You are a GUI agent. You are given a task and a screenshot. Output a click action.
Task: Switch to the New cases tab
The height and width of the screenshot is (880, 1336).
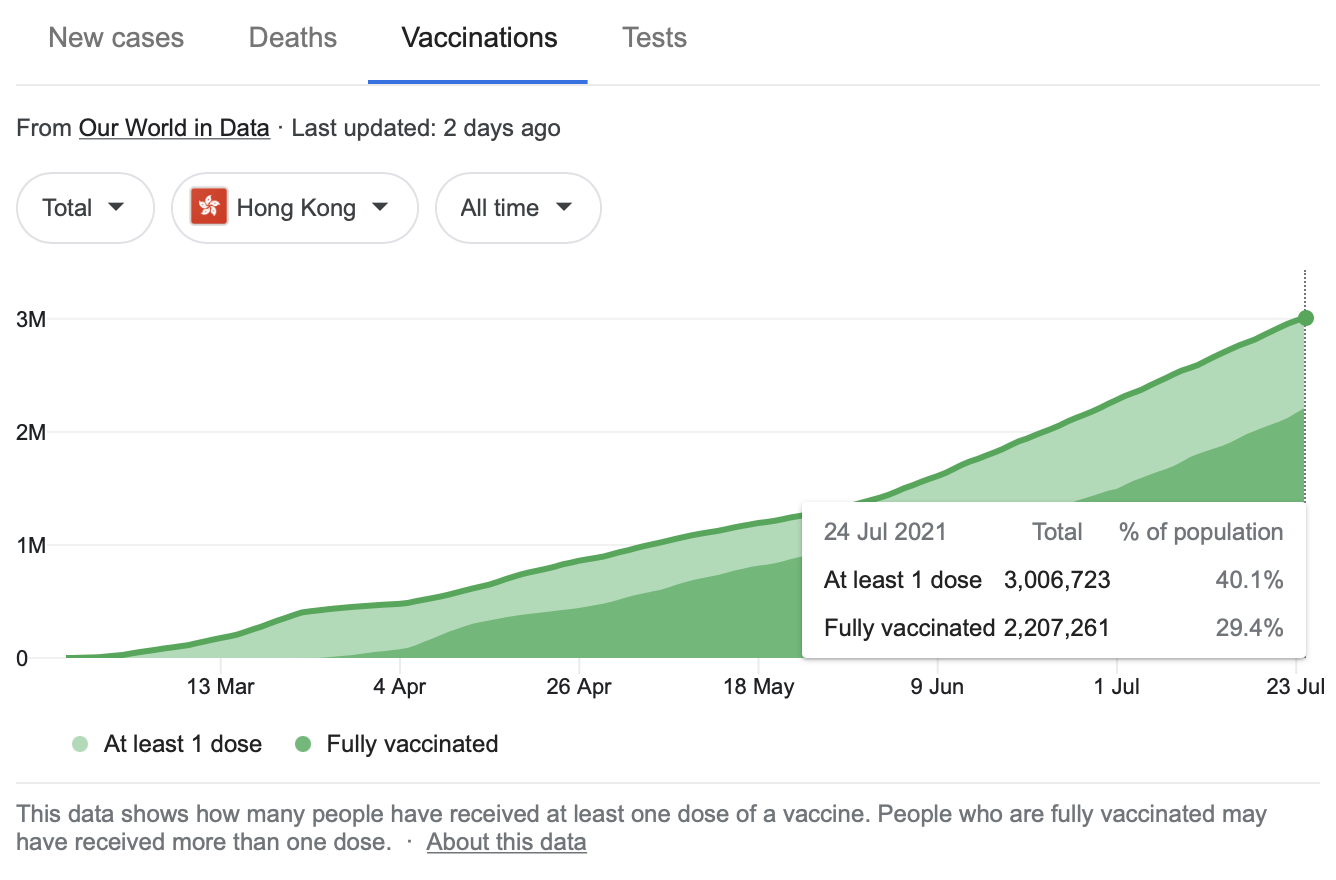[116, 38]
